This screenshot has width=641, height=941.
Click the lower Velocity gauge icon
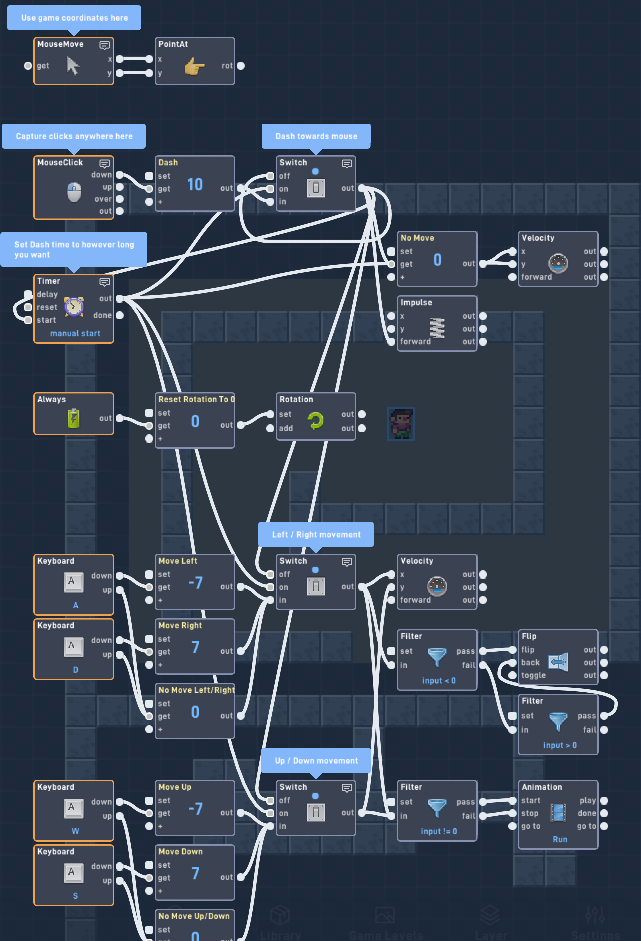pyautogui.click(x=437, y=586)
